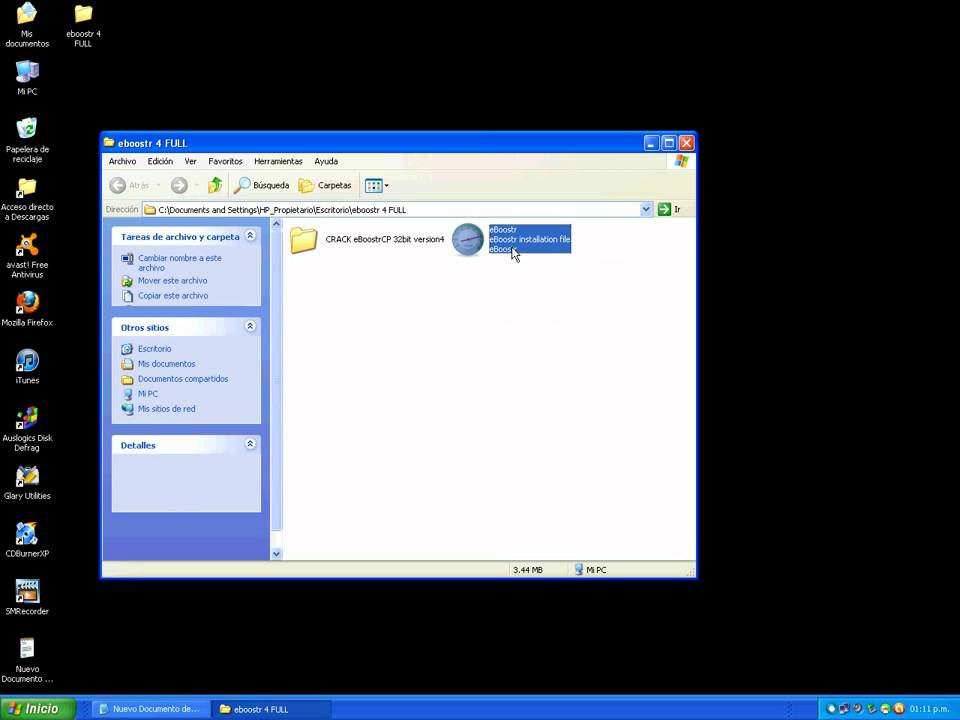The image size is (960, 720).
Task: Select the Mi PC desktop icon
Action: (x=27, y=78)
